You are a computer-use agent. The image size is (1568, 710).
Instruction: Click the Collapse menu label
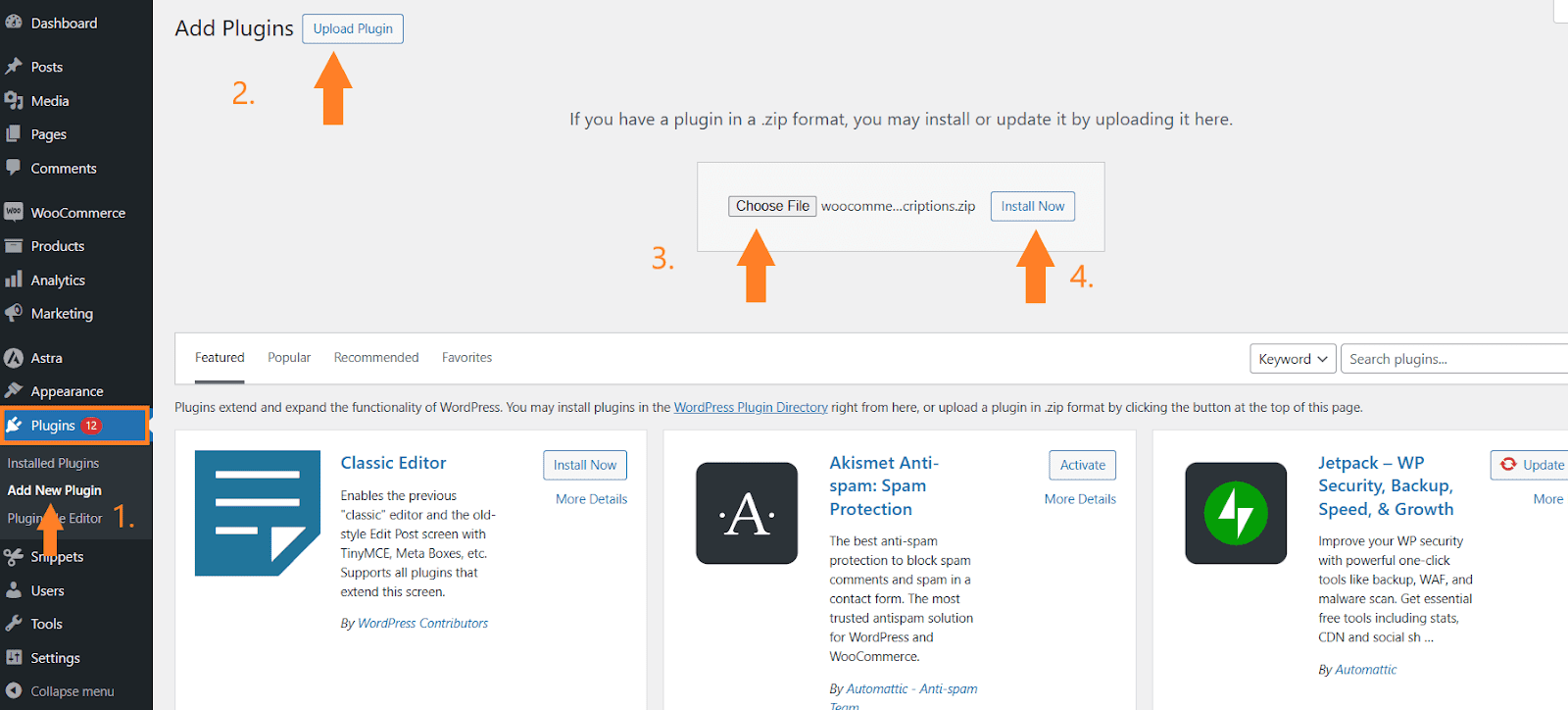pos(73,691)
